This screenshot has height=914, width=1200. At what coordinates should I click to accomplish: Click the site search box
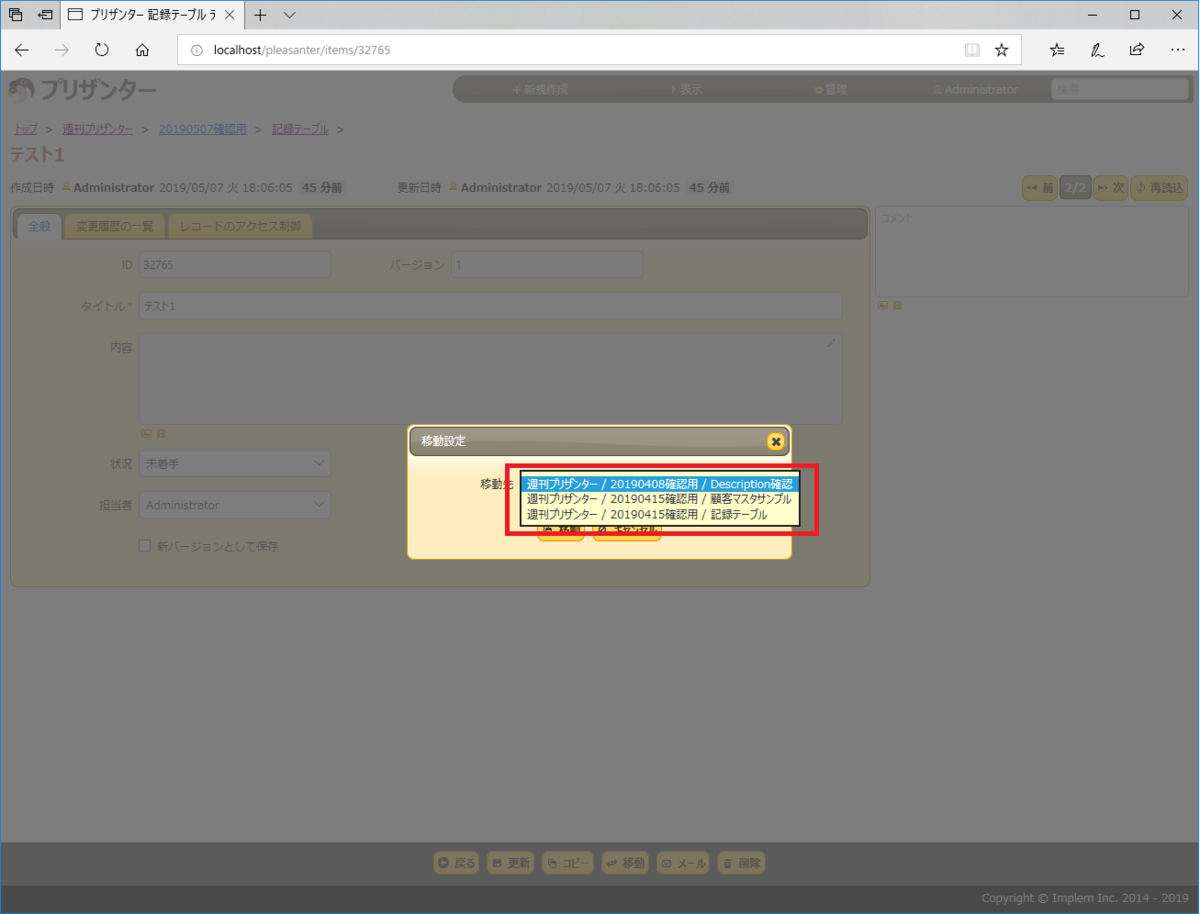point(1120,89)
